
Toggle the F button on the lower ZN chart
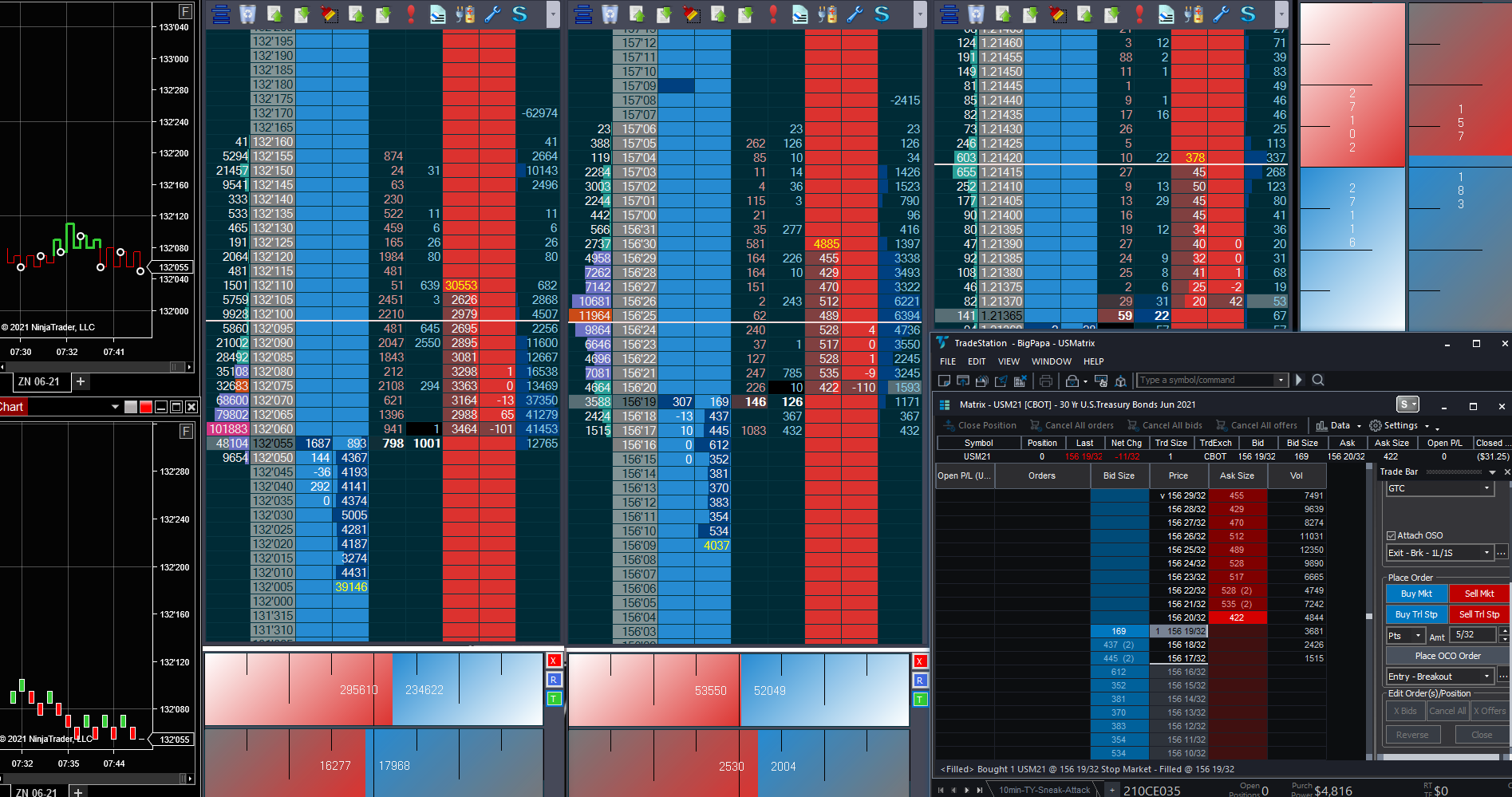tap(186, 432)
